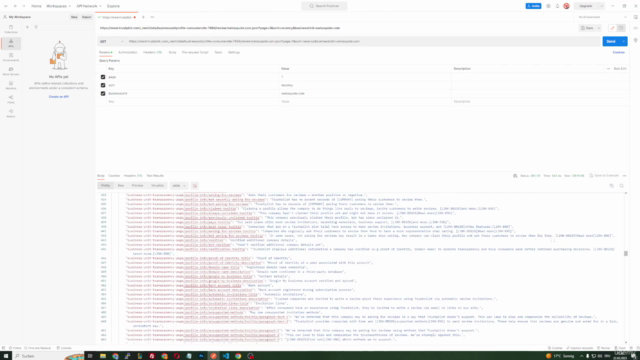640x360 pixels.
Task: Open the code snippet icon in right sidebar
Action: tap(636, 28)
